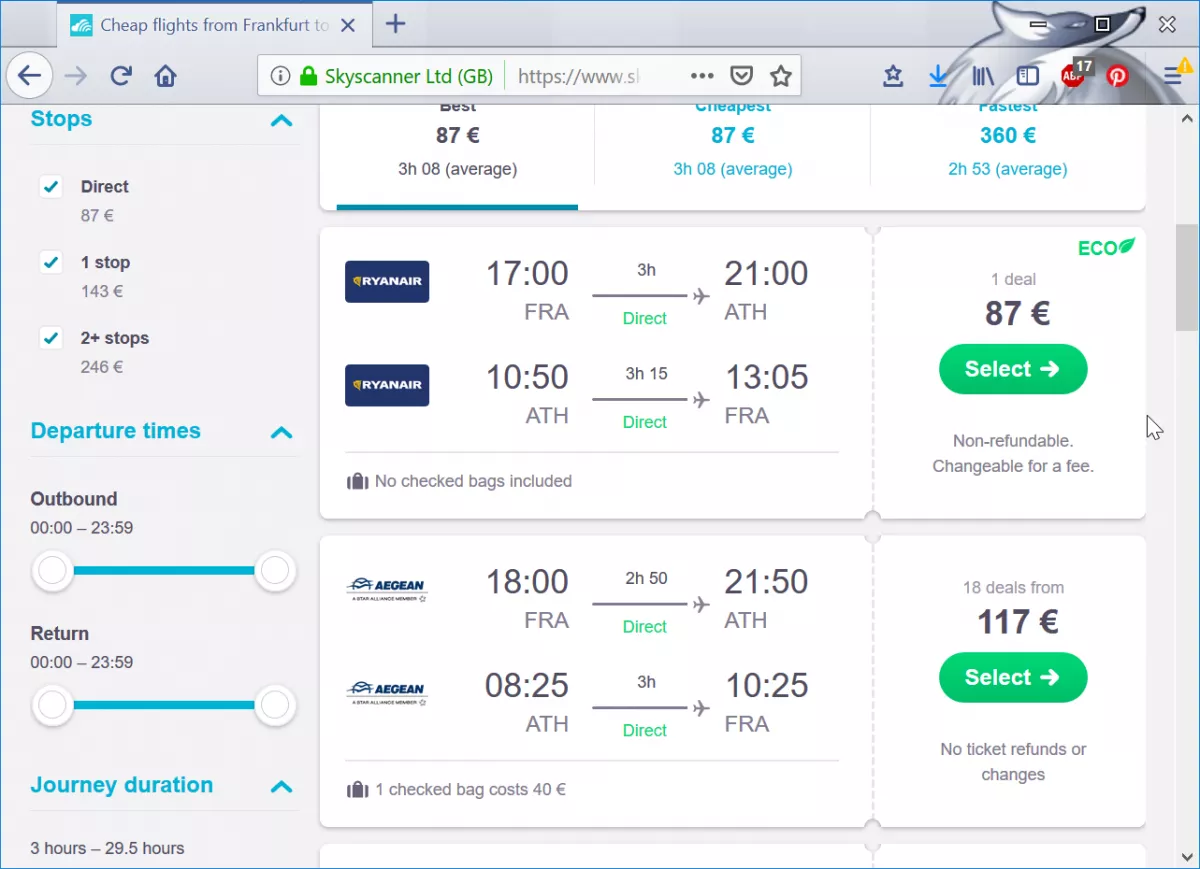The width and height of the screenshot is (1200, 869).
Task: Click the luggage icon beside No checked bags
Action: pos(357,482)
